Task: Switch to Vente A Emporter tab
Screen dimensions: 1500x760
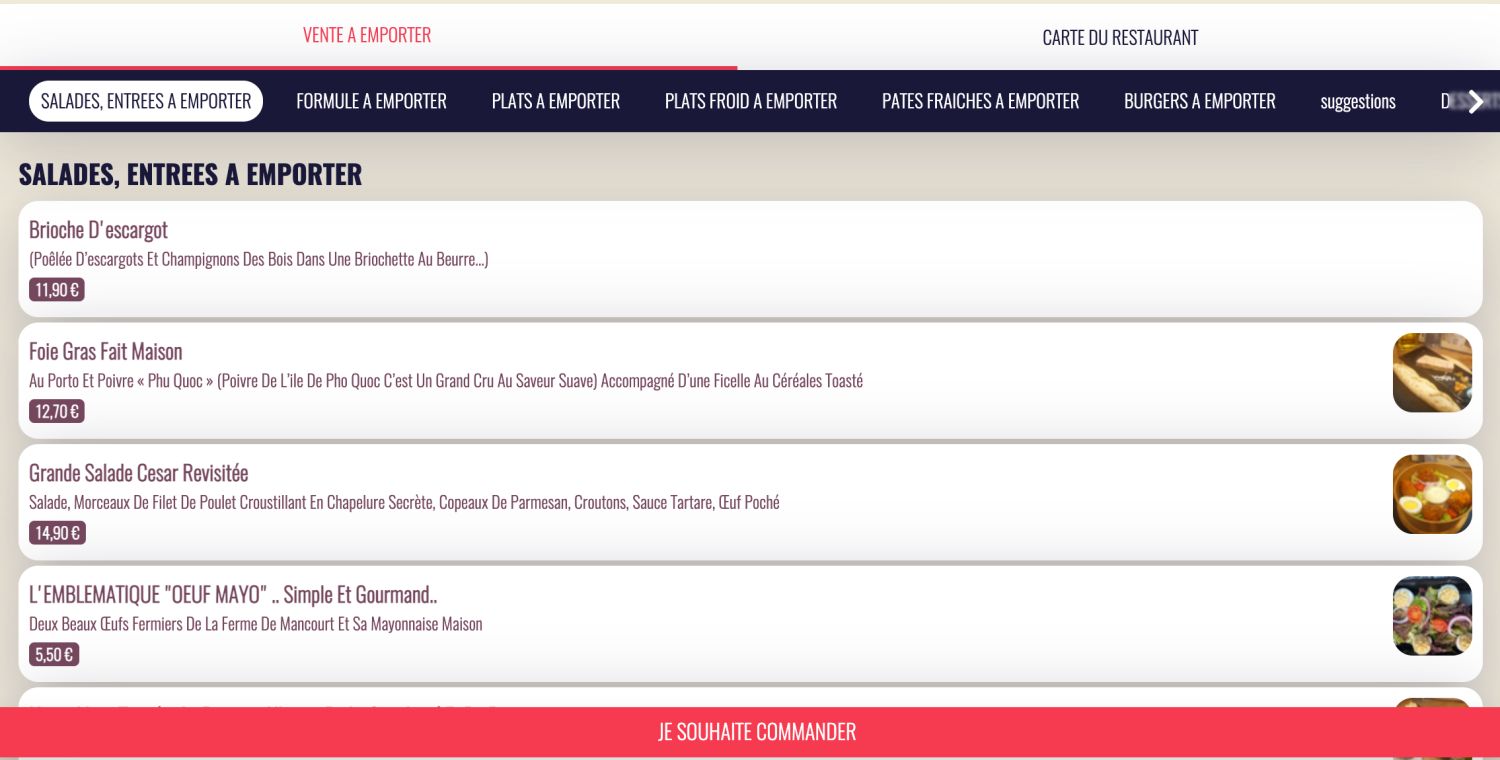Action: tap(367, 35)
